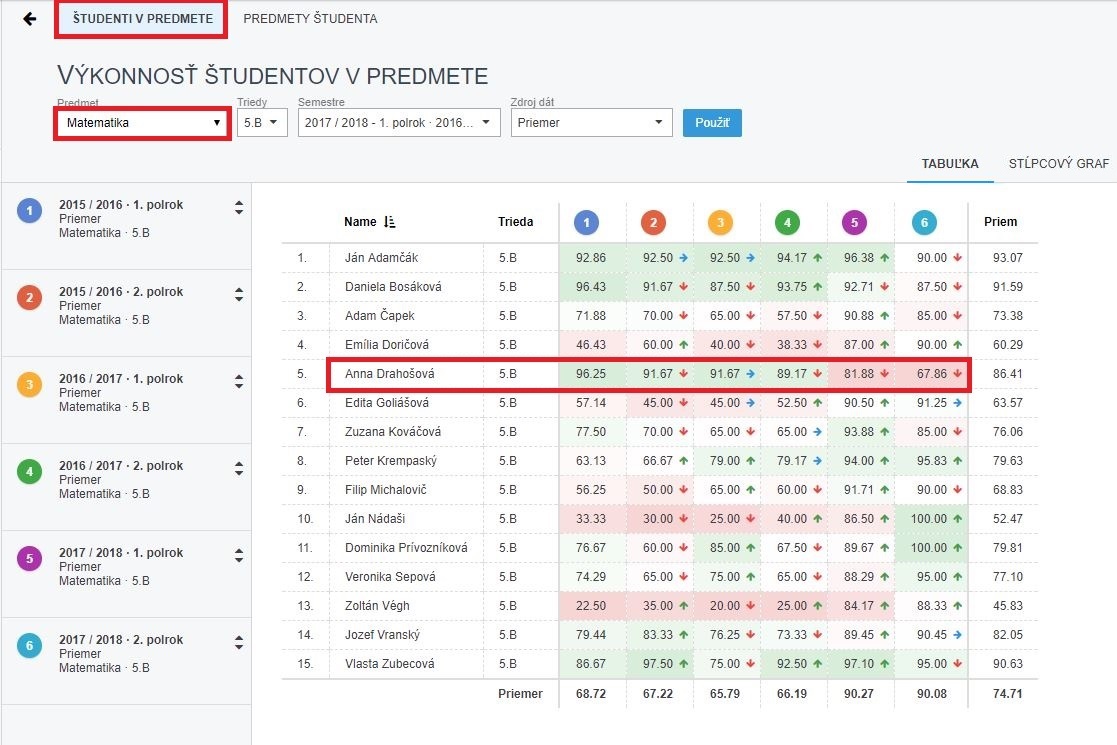
Task: Click purple circle 5 column header
Action: (x=854, y=222)
